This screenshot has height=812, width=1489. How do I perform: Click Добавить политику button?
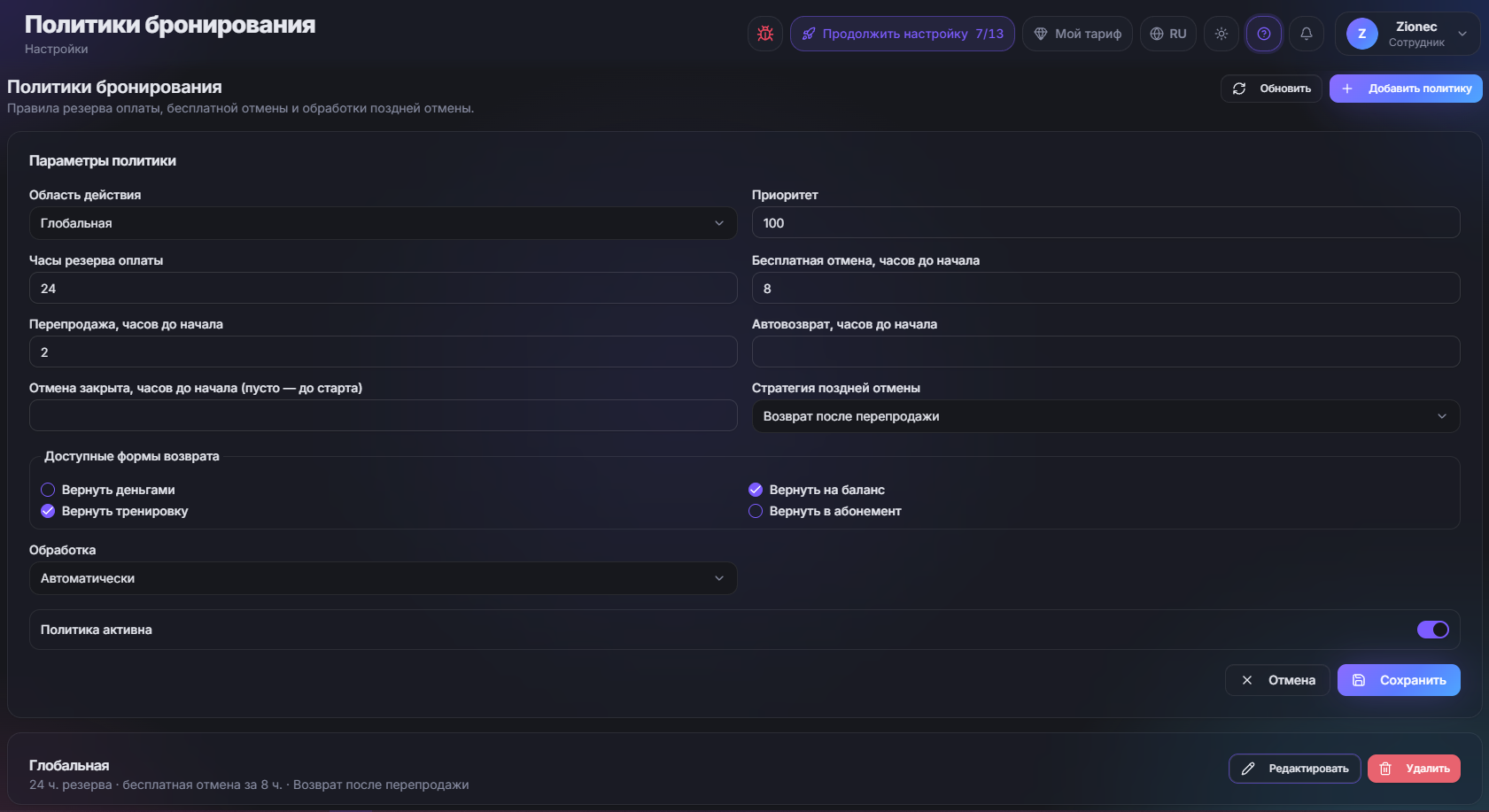1406,89
